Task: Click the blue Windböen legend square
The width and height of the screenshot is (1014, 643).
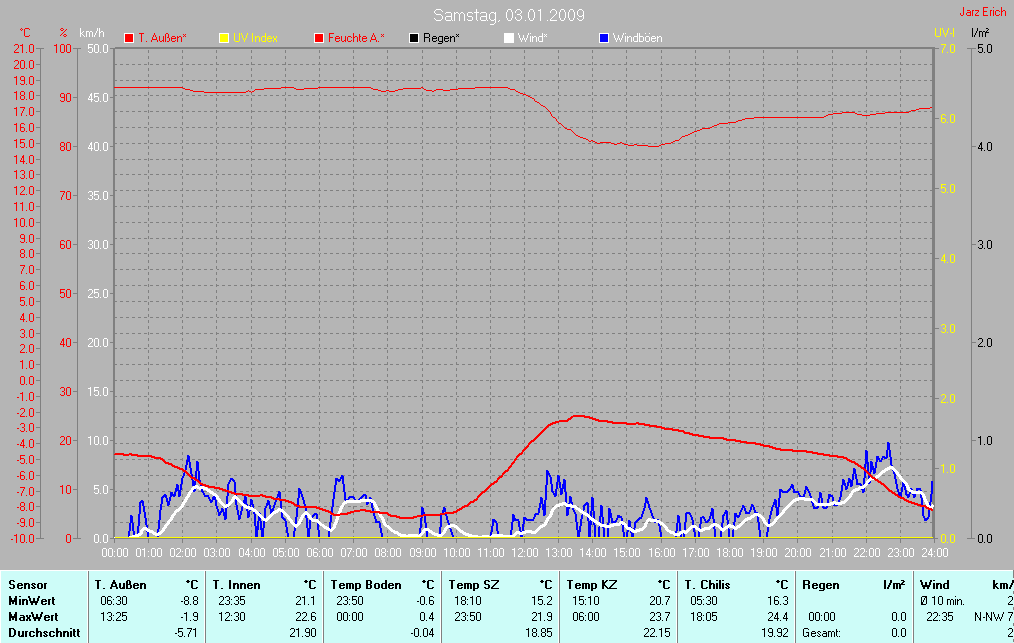Action: pos(604,38)
